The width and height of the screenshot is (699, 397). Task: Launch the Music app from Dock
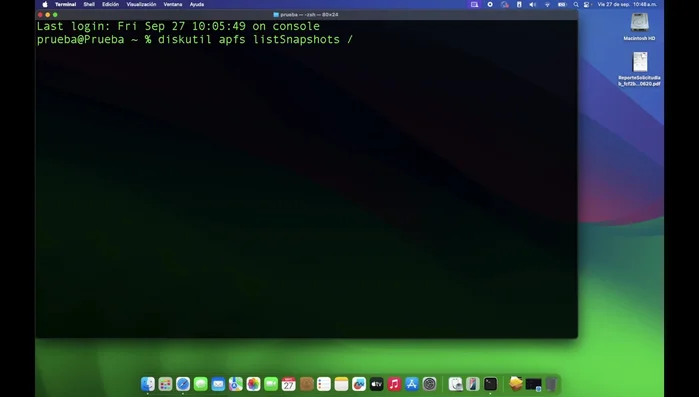tap(394, 384)
